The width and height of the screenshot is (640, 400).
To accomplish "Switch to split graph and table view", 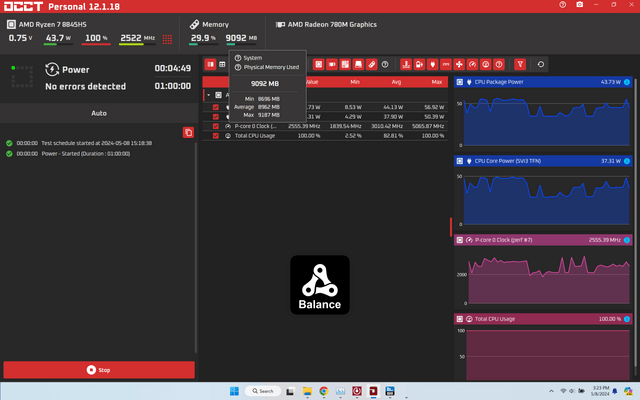I will (x=210, y=64).
